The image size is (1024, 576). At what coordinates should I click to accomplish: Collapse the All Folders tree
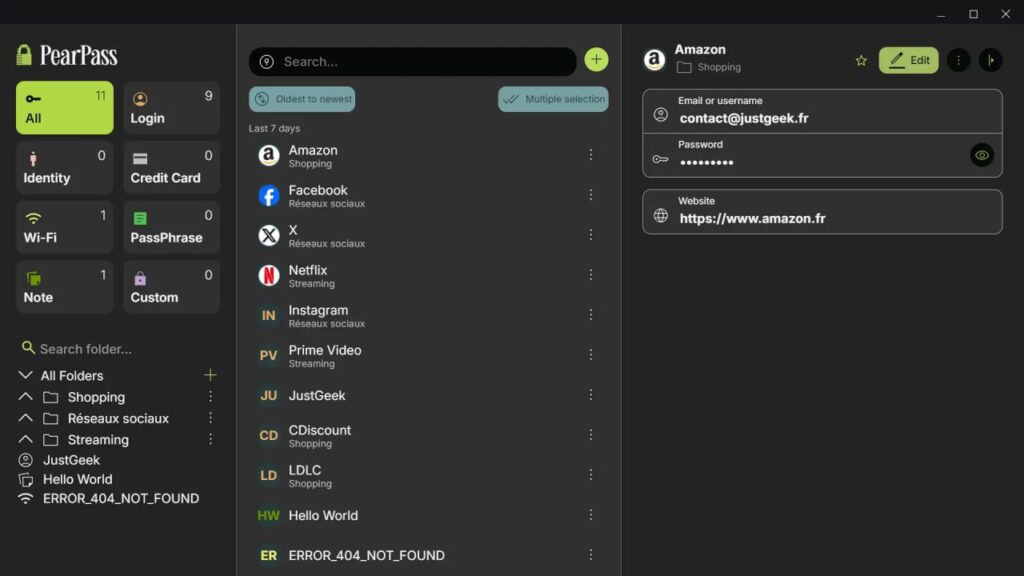(x=26, y=375)
